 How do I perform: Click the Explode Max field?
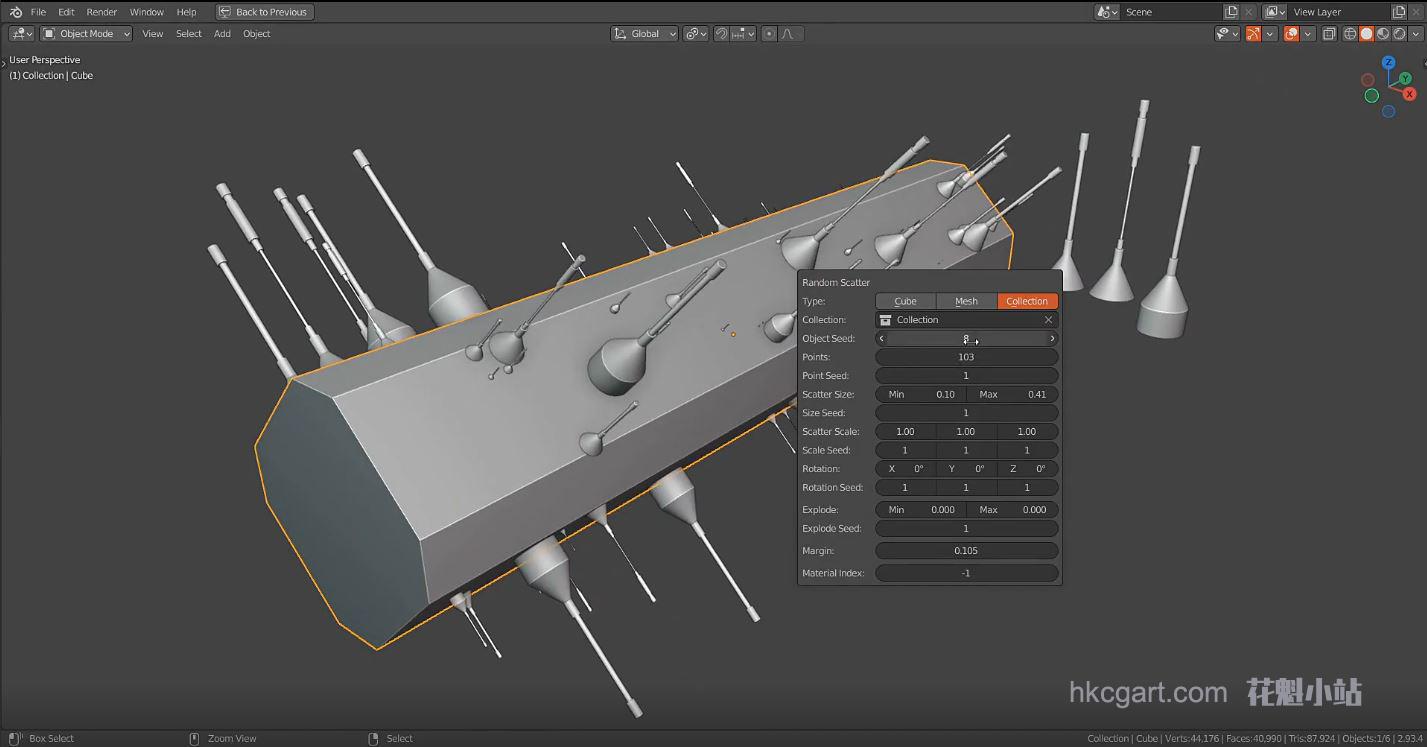[1013, 510]
